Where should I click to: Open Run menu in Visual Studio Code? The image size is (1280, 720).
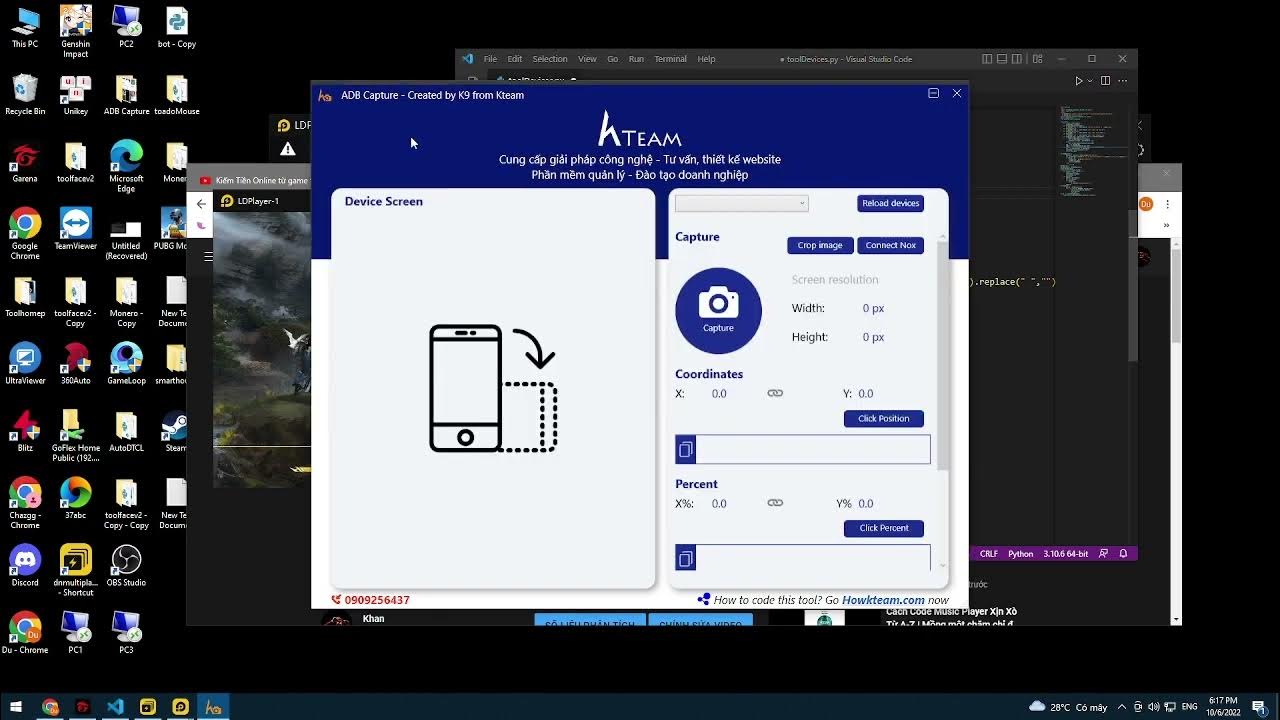pyautogui.click(x=636, y=59)
